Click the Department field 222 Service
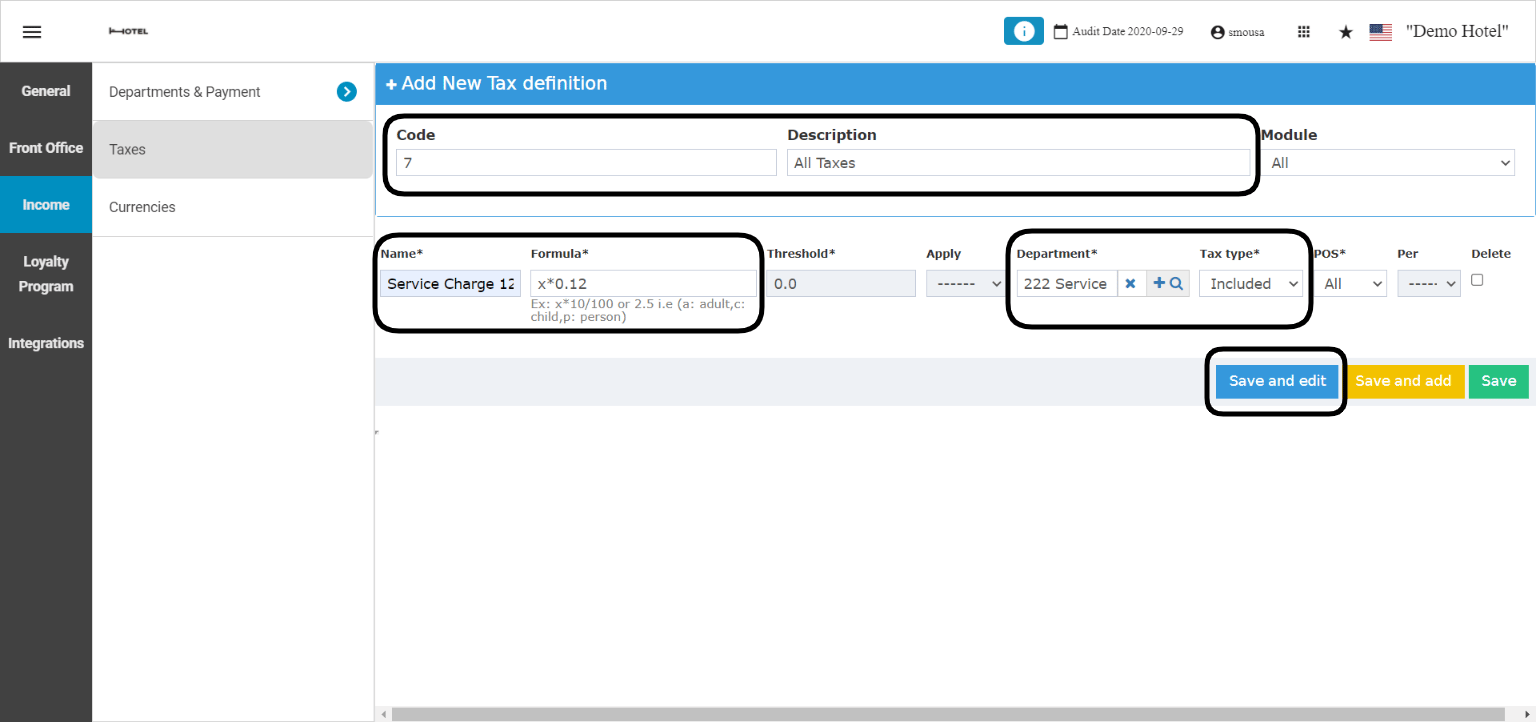 1067,284
